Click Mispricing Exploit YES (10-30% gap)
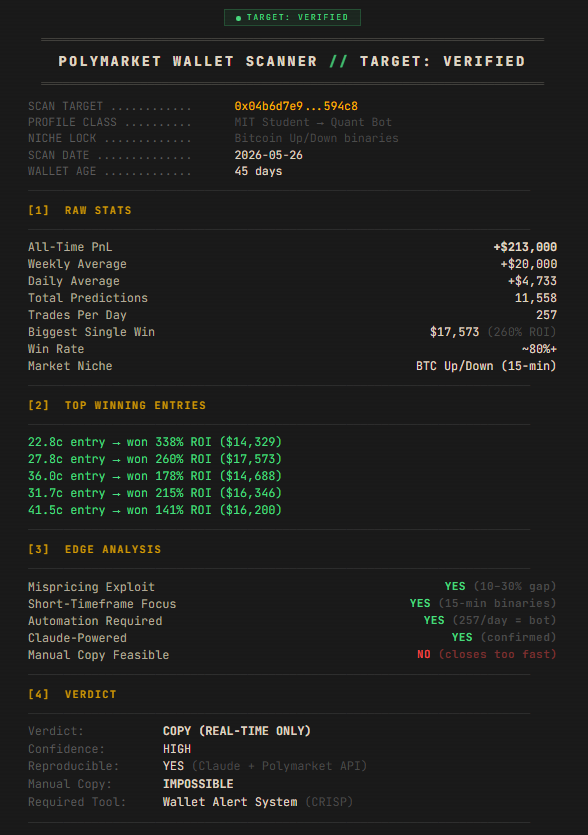The image size is (588, 835). [x=501, y=586]
